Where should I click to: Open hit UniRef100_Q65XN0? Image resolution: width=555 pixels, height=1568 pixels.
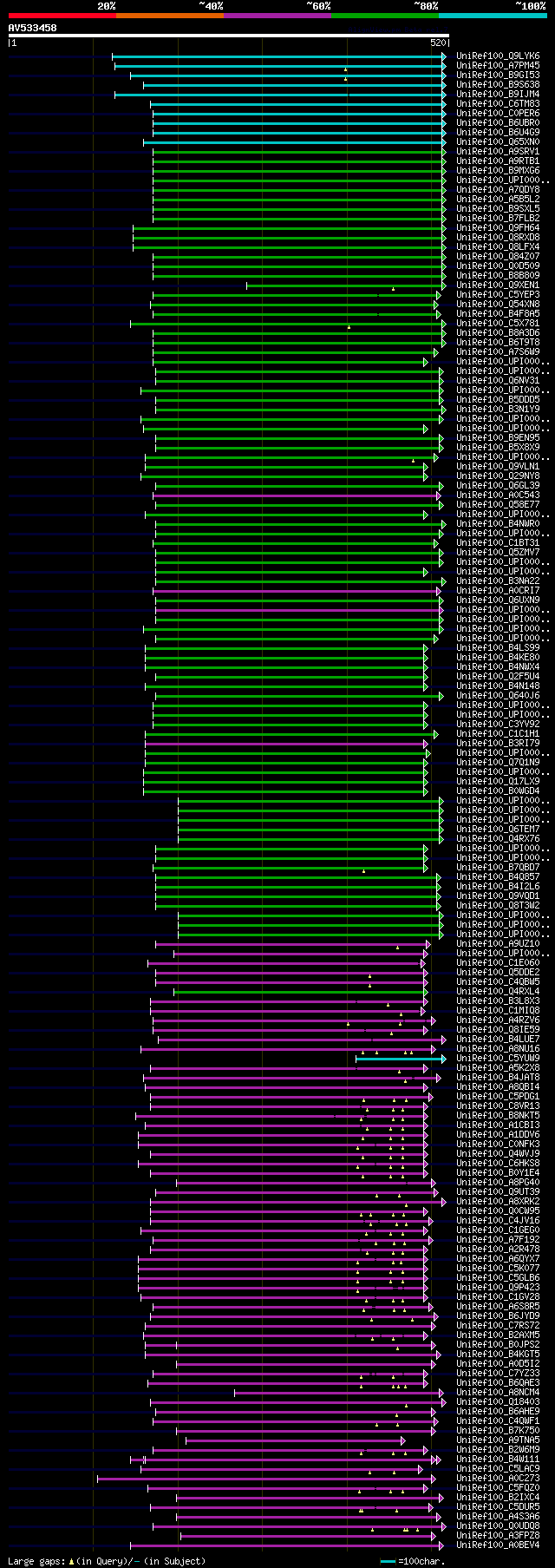point(498,142)
